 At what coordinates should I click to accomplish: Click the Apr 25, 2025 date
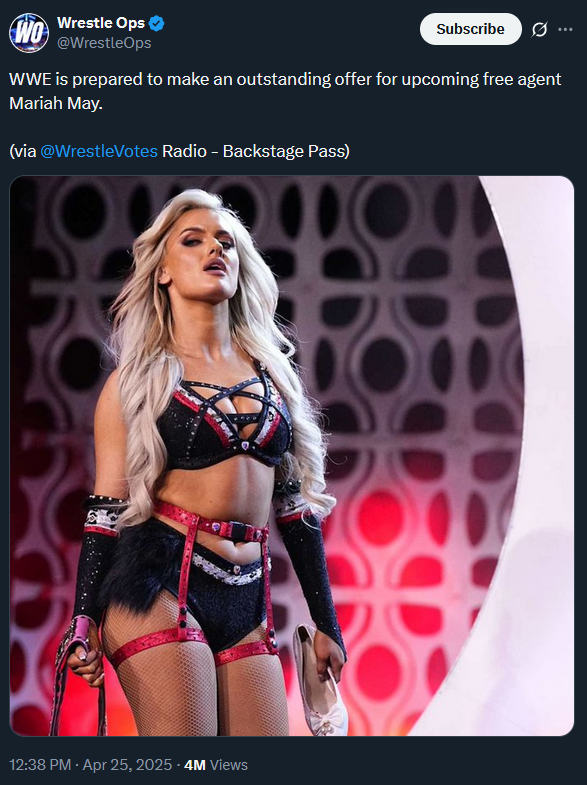click(x=127, y=765)
